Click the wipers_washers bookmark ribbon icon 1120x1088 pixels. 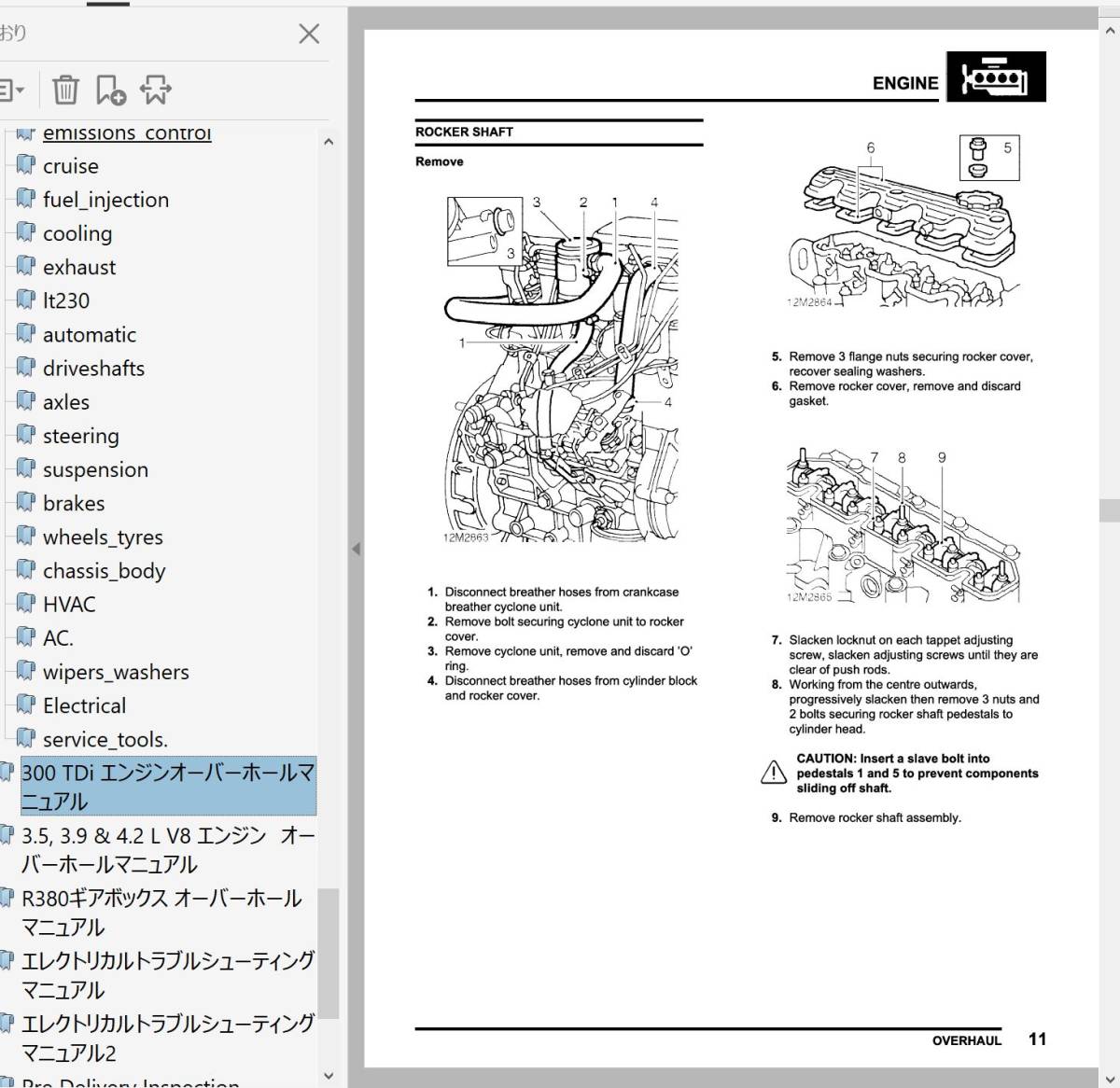pos(26,671)
